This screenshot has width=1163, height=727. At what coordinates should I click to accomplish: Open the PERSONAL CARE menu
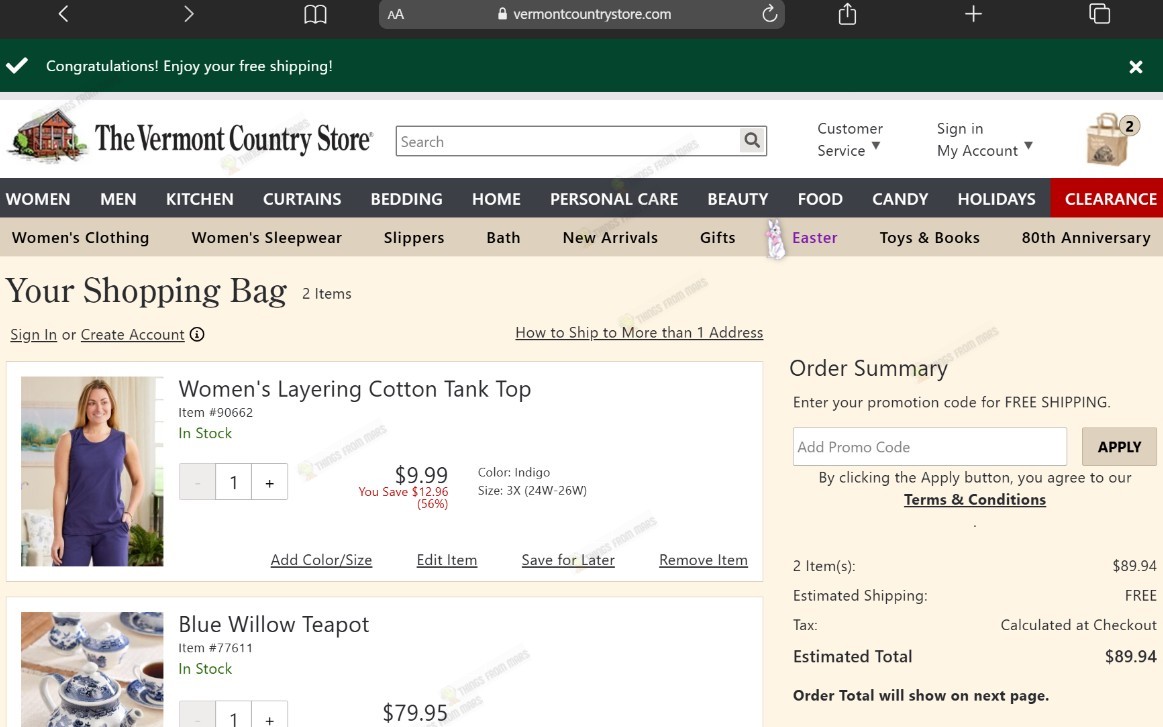pyautogui.click(x=613, y=199)
